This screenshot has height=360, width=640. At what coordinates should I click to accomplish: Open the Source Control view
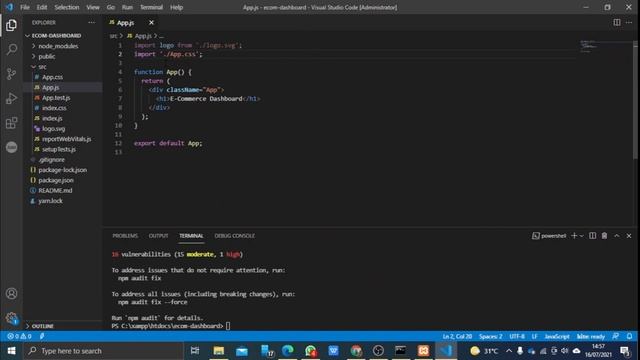[11, 74]
